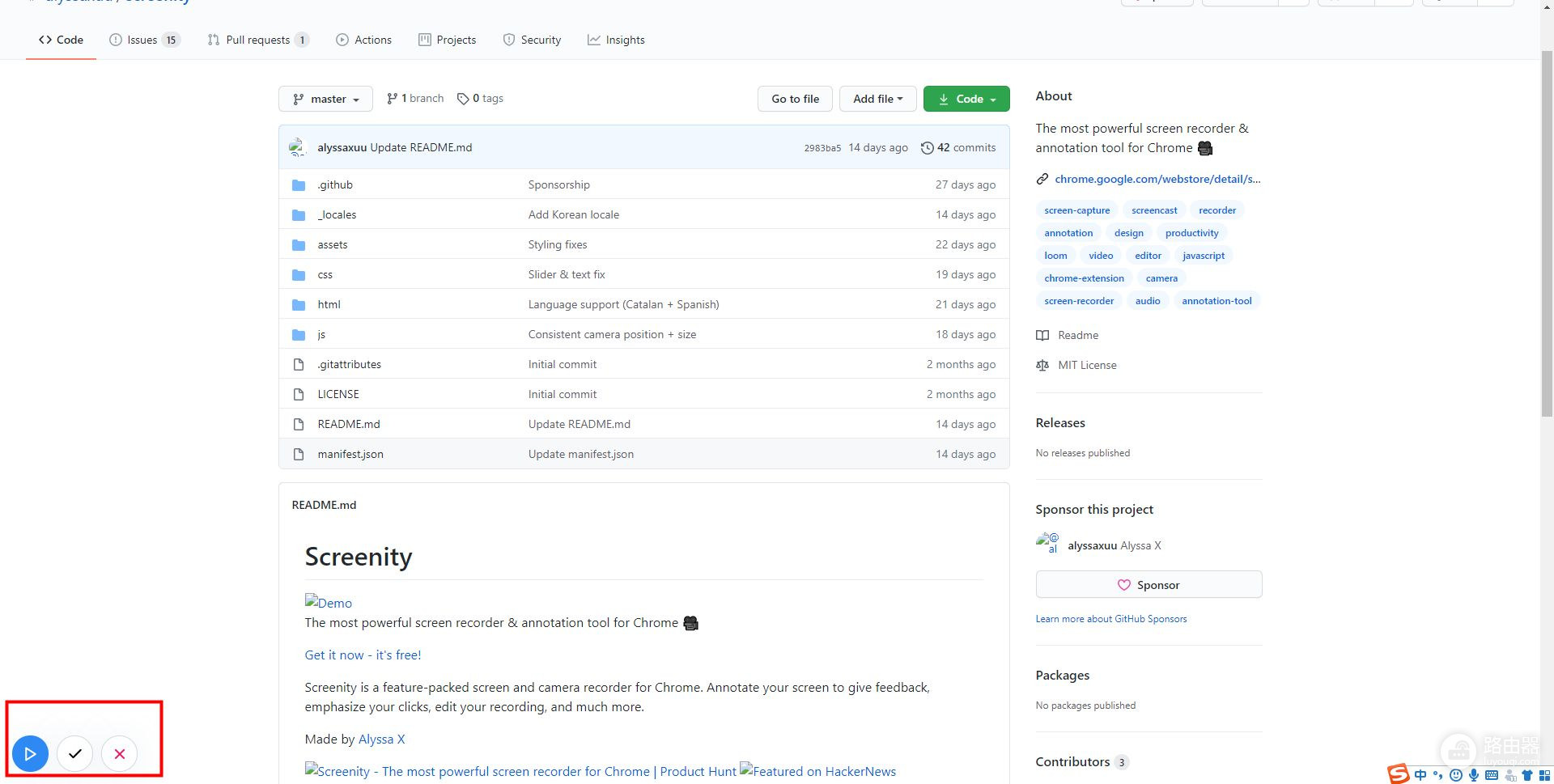Toggle Sogou Chinese/English input mode
This screenshot has width=1554, height=784.
tap(1420, 775)
